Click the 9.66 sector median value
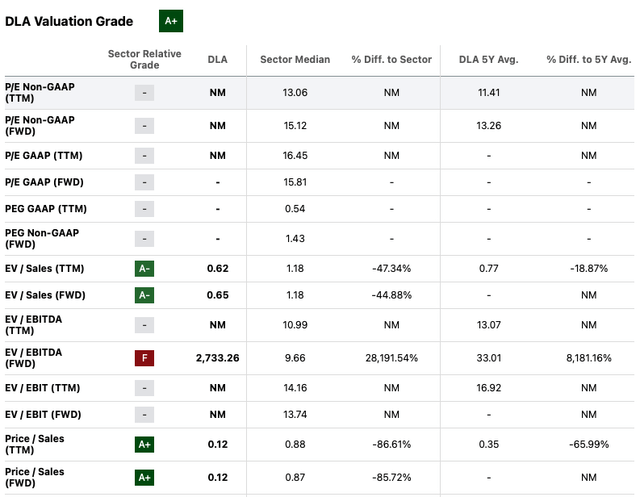 [x=295, y=358]
